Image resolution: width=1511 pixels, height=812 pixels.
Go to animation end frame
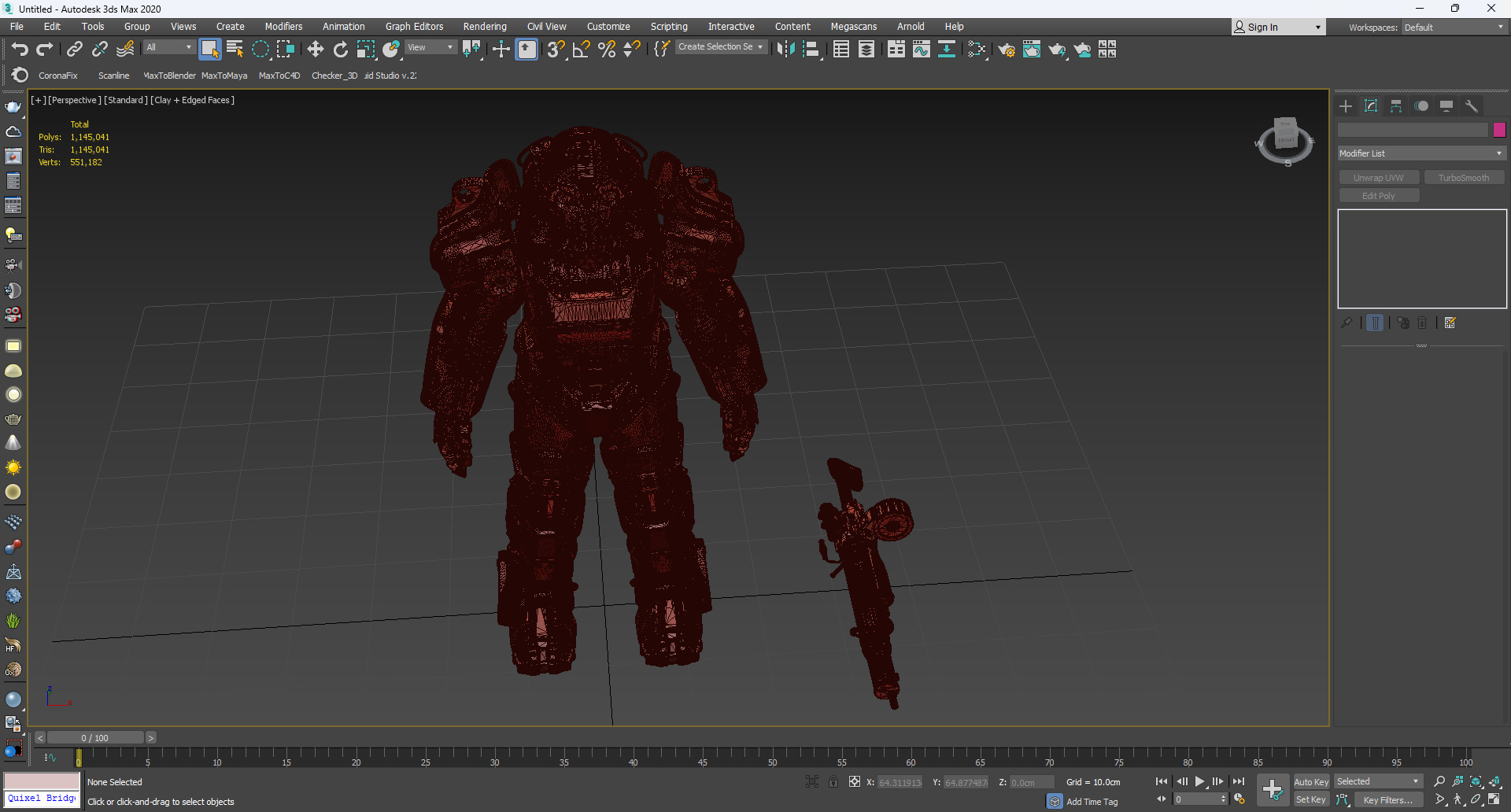[1238, 781]
